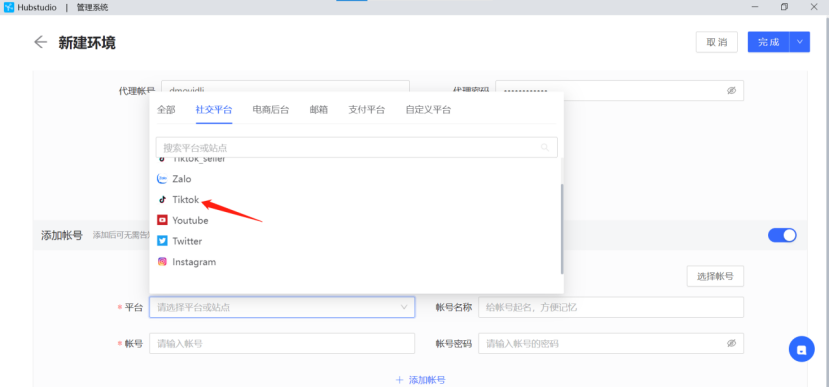This screenshot has width=830, height=388.
Task: Click the plus icon beside 添加帐号
Action: tap(400, 380)
